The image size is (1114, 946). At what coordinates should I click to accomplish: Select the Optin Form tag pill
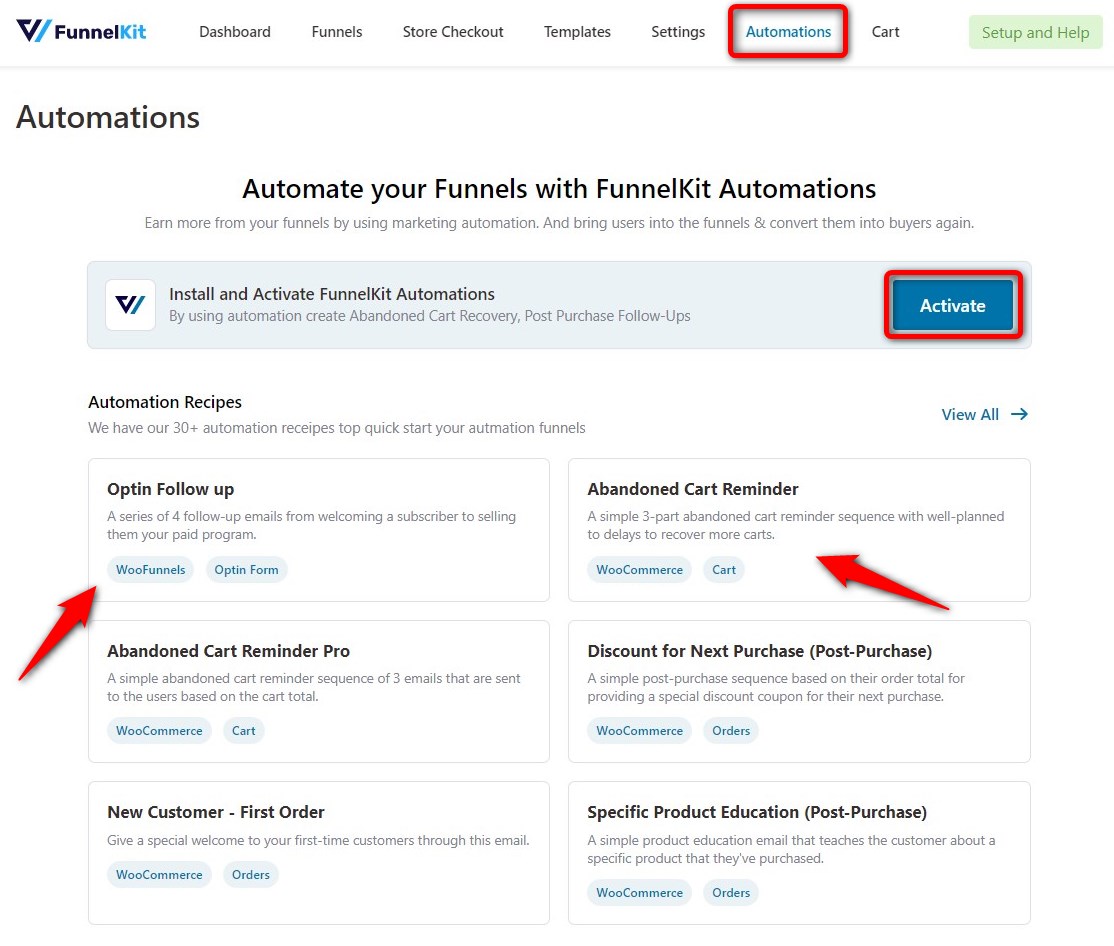pos(246,569)
